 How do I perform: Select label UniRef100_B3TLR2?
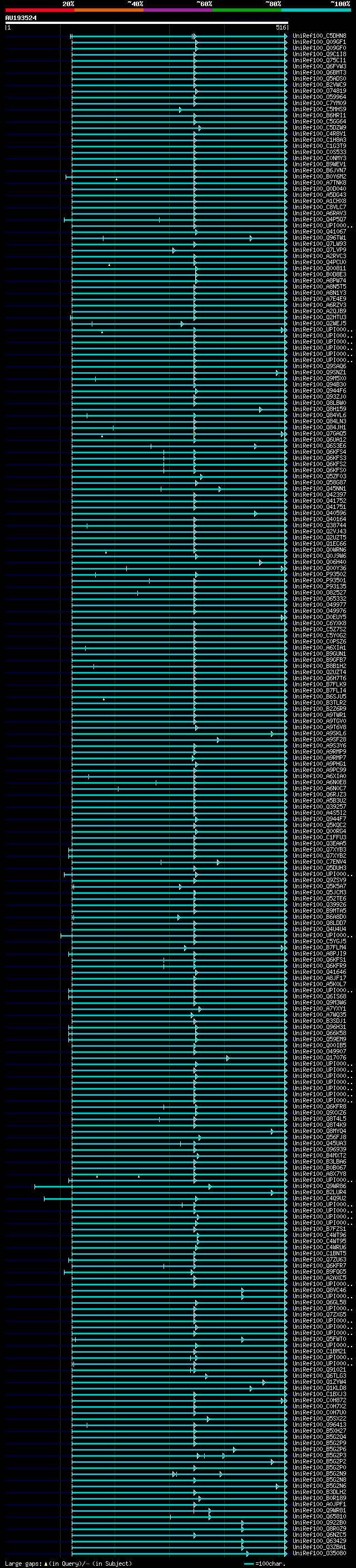click(319, 703)
